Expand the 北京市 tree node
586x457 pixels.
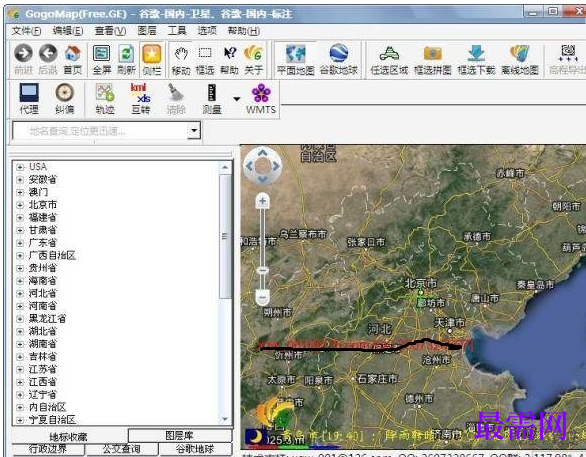pyautogui.click(x=20, y=205)
